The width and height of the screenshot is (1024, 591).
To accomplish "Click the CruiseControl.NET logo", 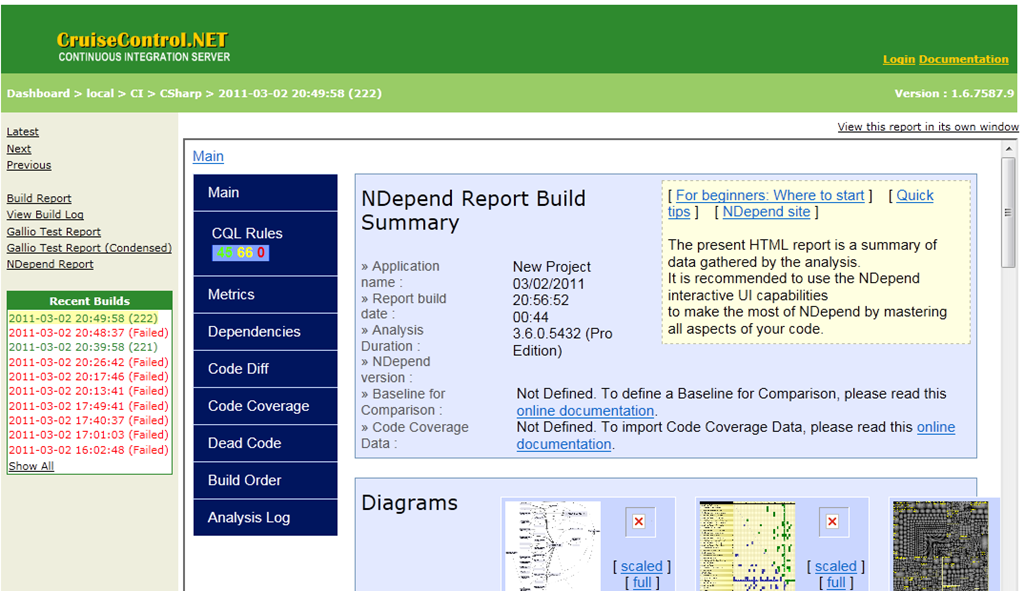I will tap(144, 47).
